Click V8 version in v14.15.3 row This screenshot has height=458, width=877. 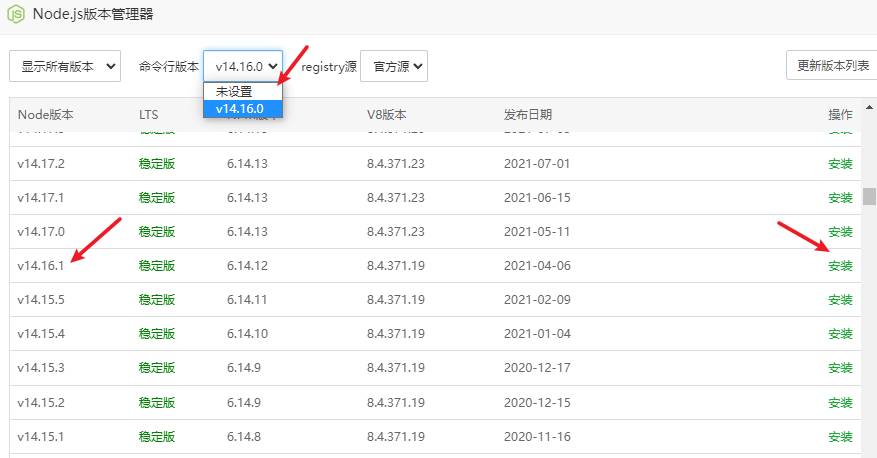click(x=395, y=369)
